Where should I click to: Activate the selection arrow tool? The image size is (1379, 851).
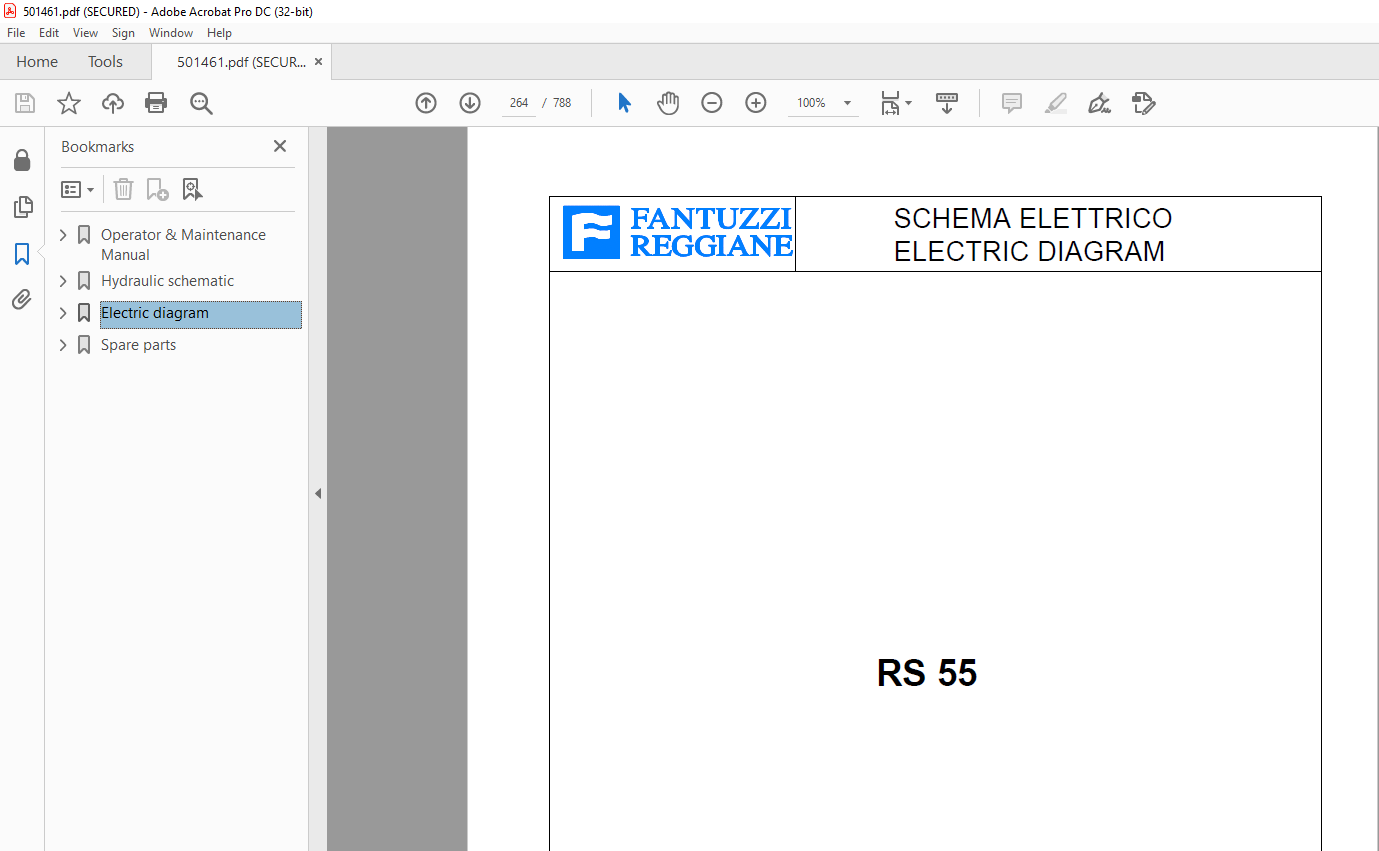click(x=625, y=103)
